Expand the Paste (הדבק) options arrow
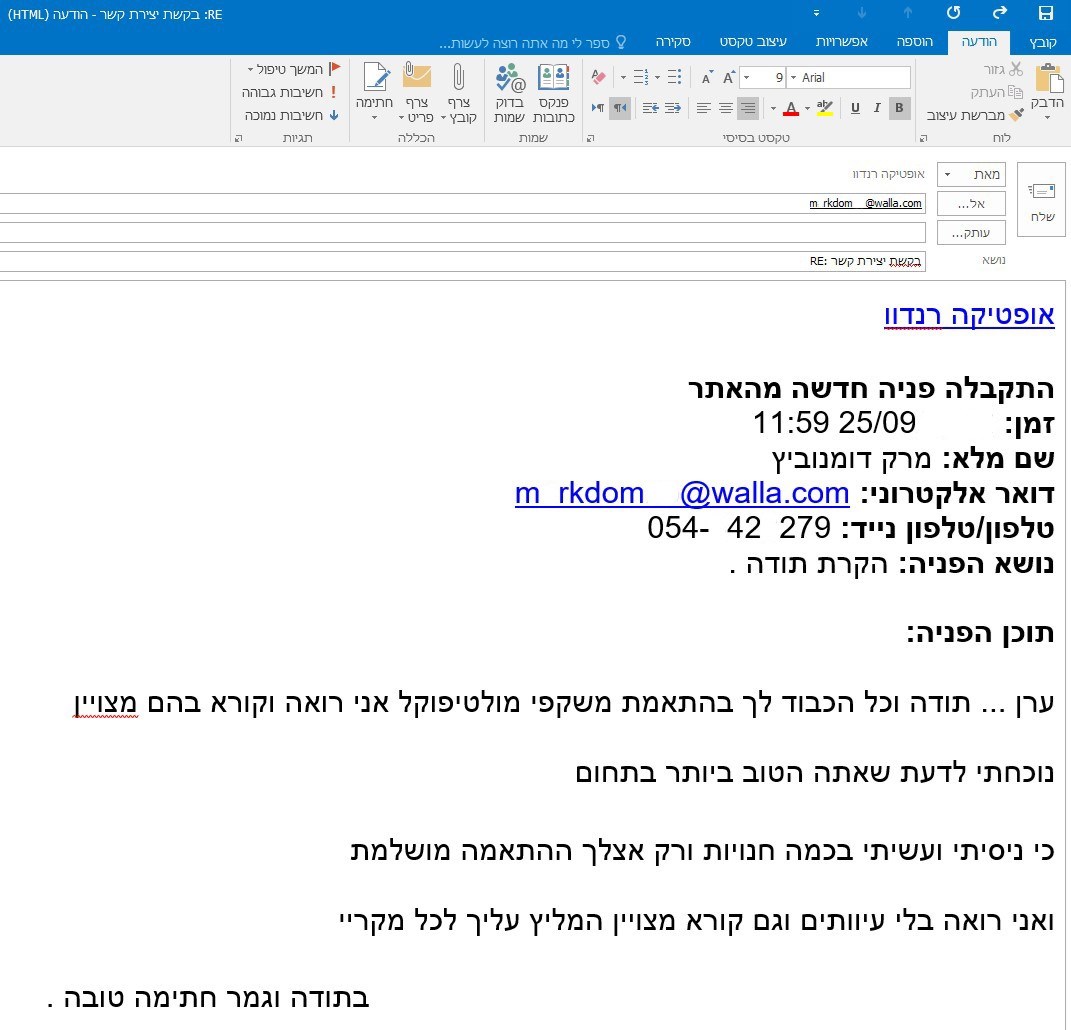Image resolution: width=1071 pixels, height=1030 pixels. (x=1048, y=118)
